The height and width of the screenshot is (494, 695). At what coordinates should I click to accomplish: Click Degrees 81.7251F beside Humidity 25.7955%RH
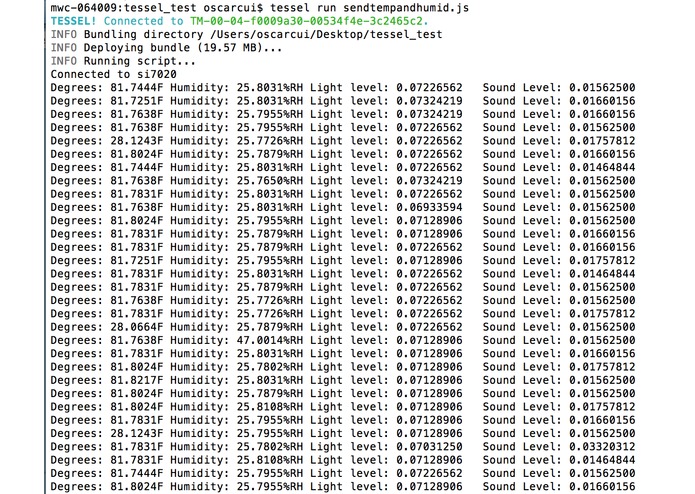point(137,260)
